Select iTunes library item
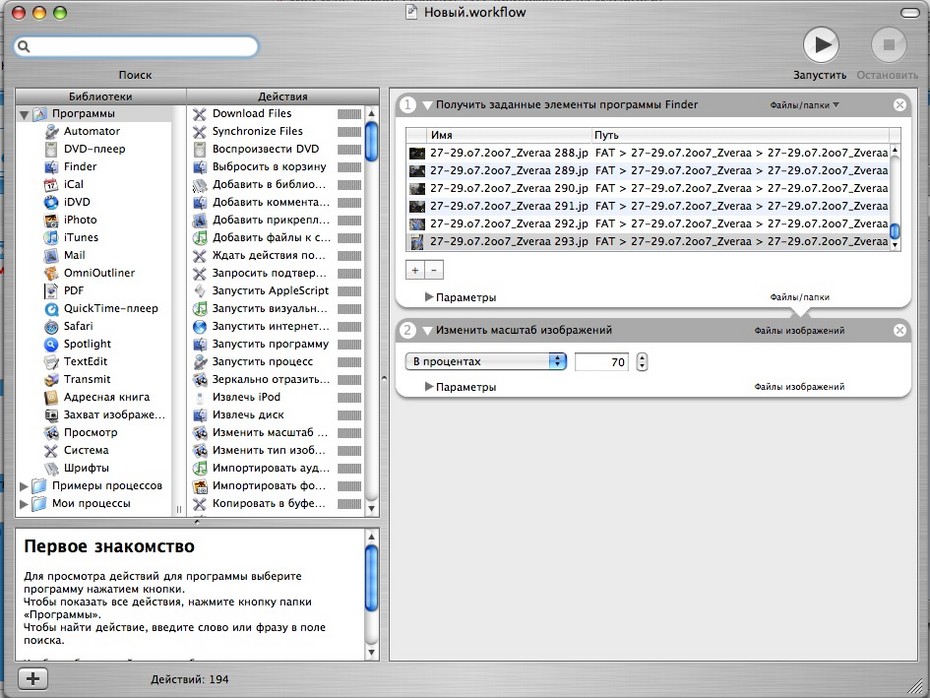Image resolution: width=930 pixels, height=698 pixels. pyautogui.click(x=81, y=237)
